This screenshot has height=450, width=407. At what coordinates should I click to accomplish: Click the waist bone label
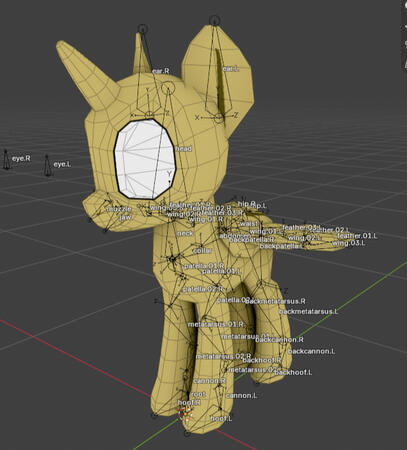249,224
